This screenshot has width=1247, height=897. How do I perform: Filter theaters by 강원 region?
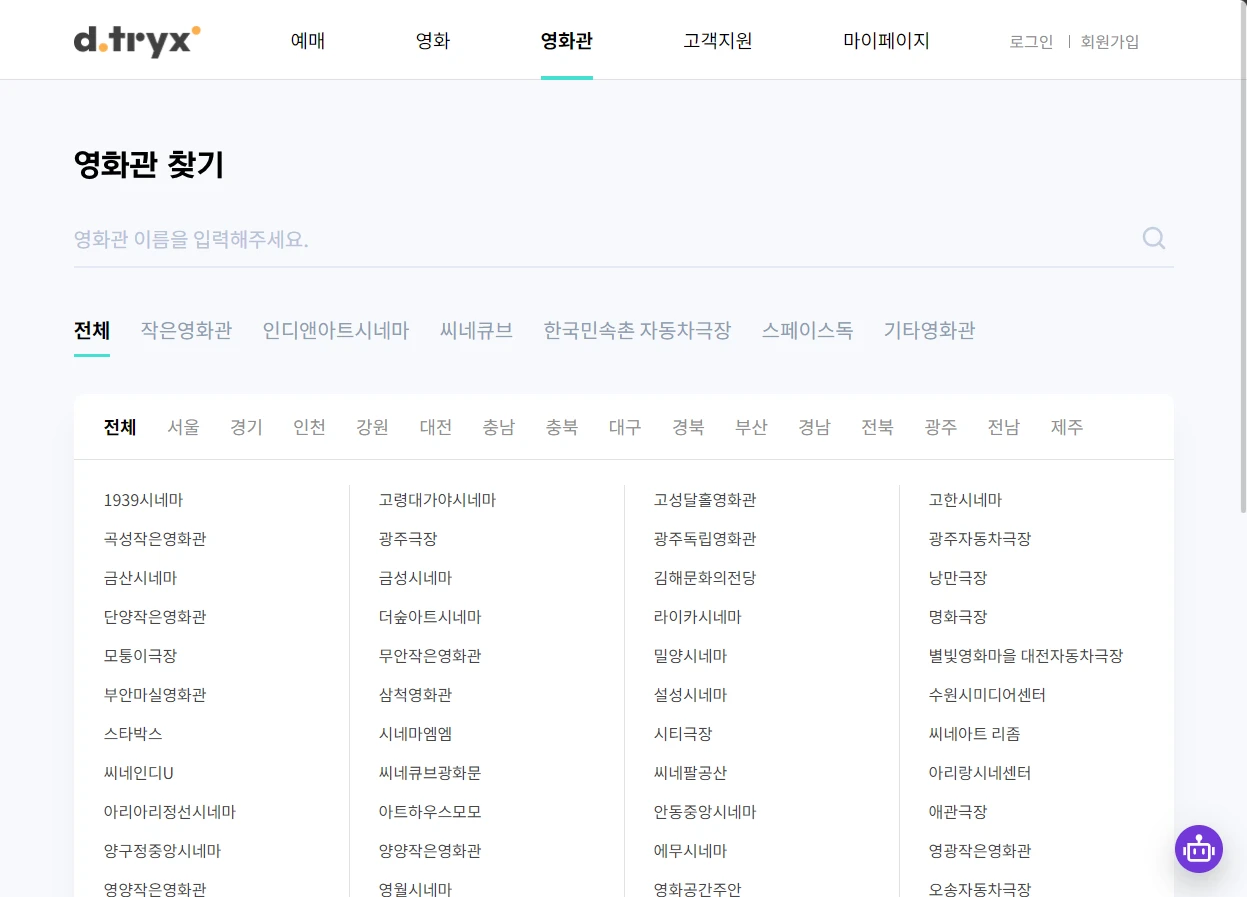[372, 427]
